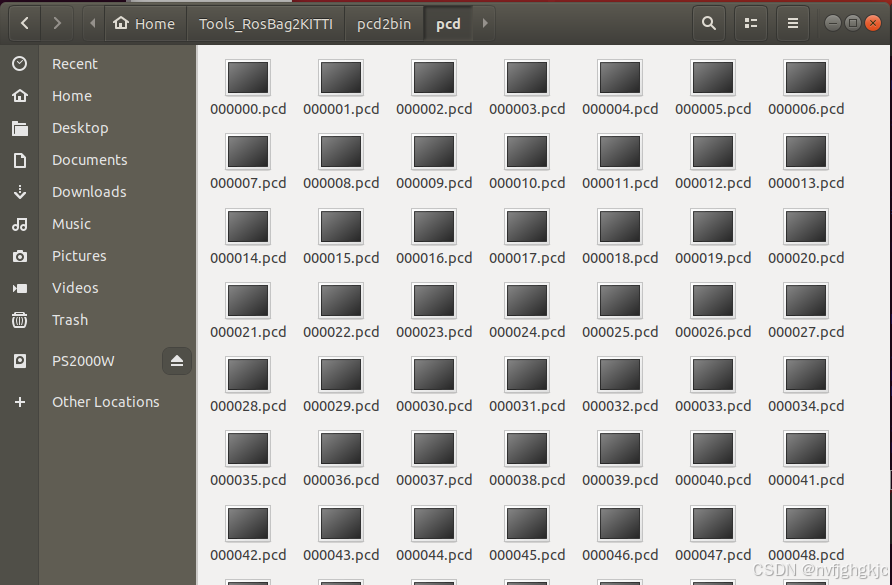Select the 000020.pcd file icon

click(x=806, y=226)
